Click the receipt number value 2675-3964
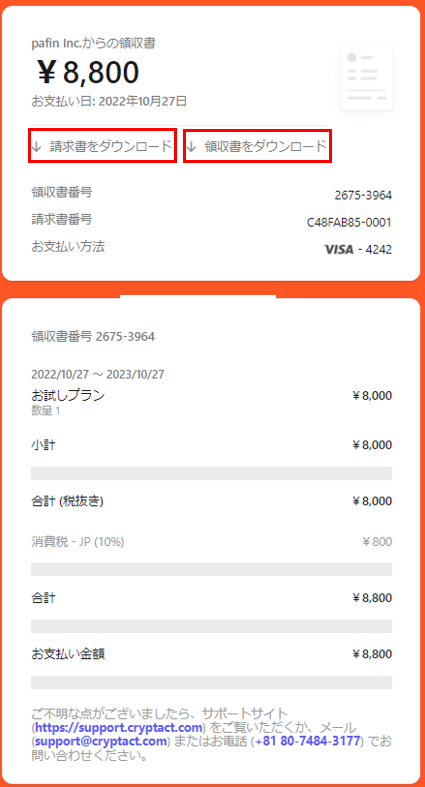 tap(363, 195)
